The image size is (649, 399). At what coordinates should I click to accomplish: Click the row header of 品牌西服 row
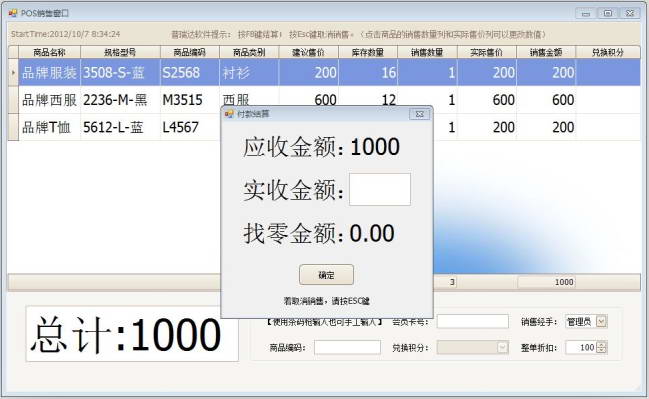pos(13,100)
